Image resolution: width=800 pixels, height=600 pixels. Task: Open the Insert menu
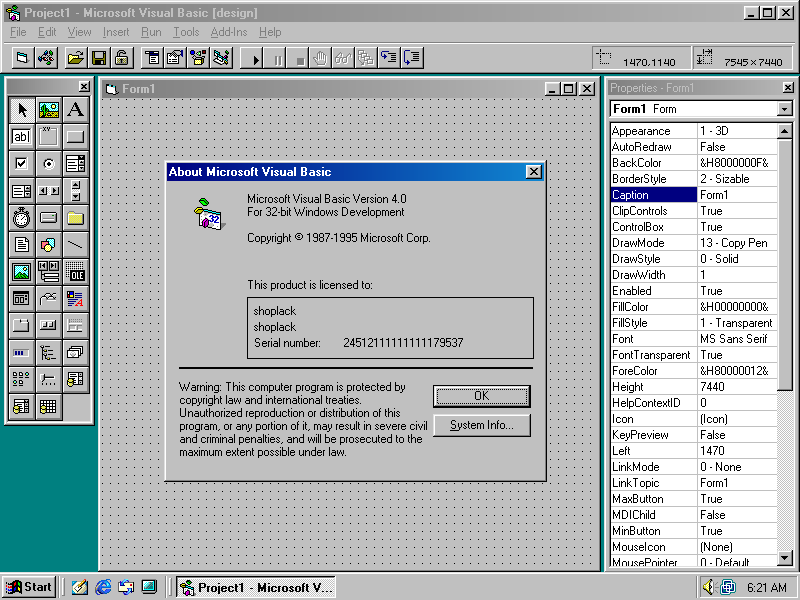(x=116, y=32)
